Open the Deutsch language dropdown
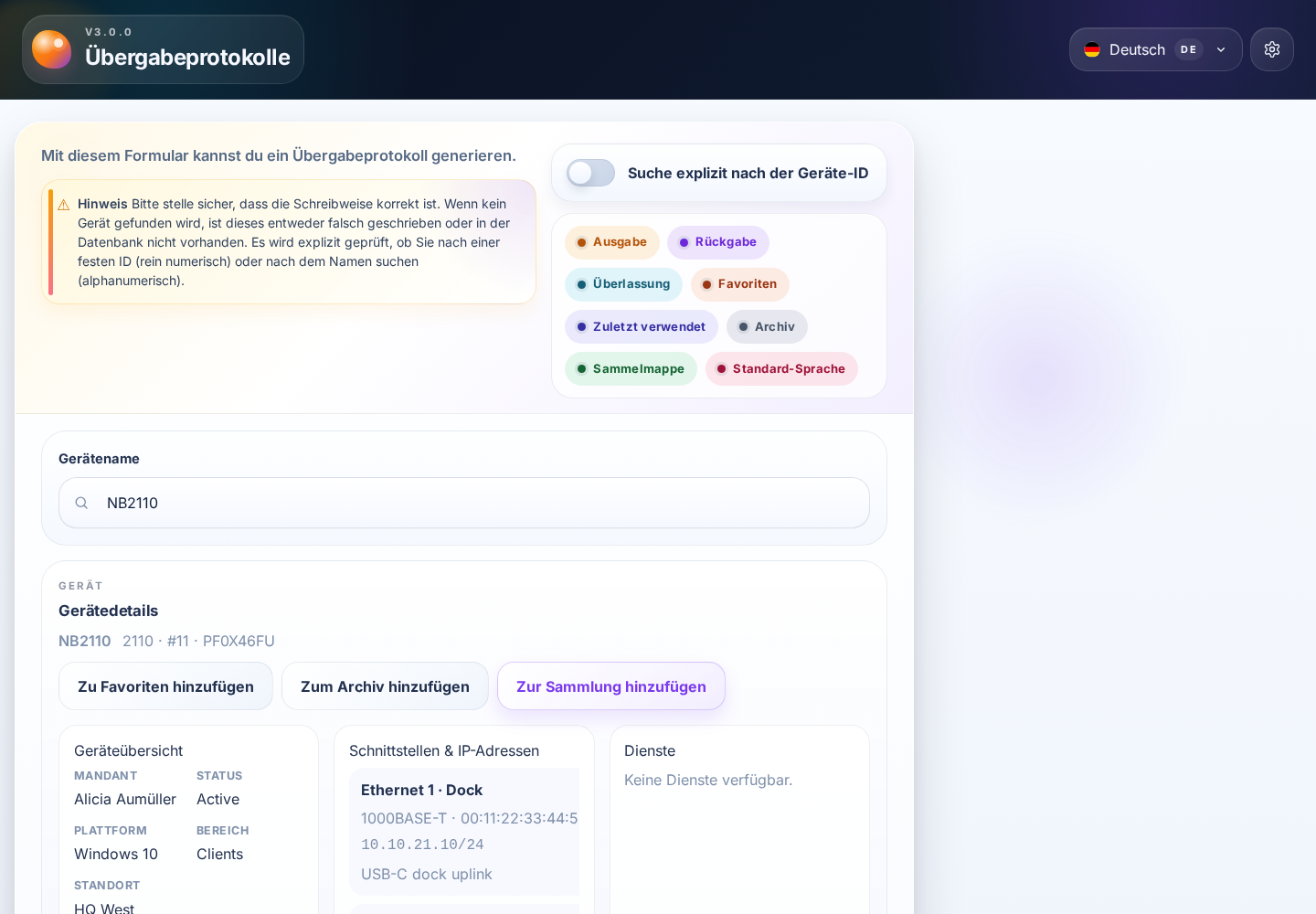 pyautogui.click(x=1155, y=49)
